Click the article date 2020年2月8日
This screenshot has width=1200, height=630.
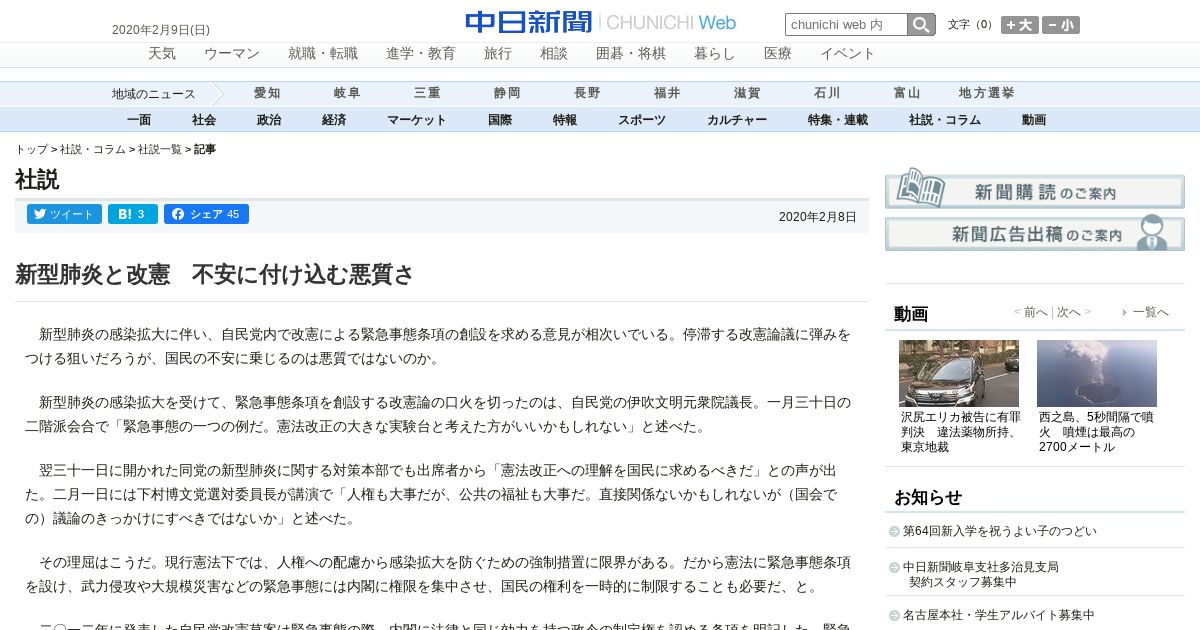(818, 217)
